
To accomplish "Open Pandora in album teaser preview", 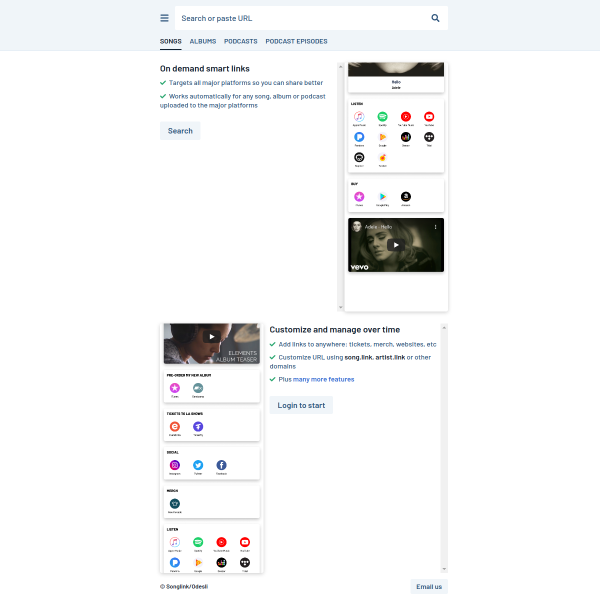I will 174,562.
